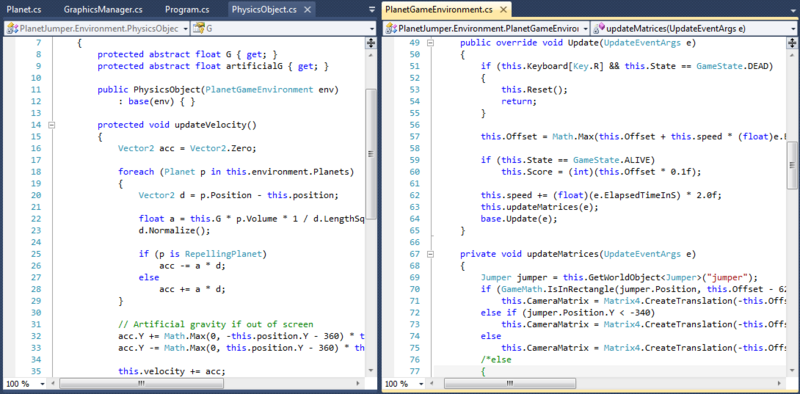Click the class icon in left type dropdown
The image size is (800, 394).
pos(12,29)
